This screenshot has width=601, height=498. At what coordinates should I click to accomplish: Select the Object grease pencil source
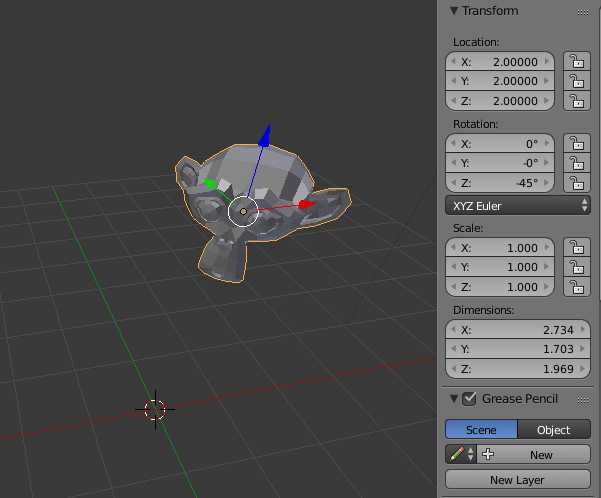(x=554, y=430)
